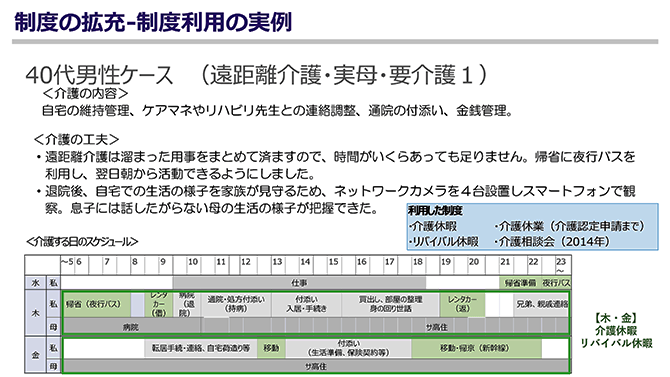Click the 木 day label
This screenshot has width=670, height=377.
point(35,313)
